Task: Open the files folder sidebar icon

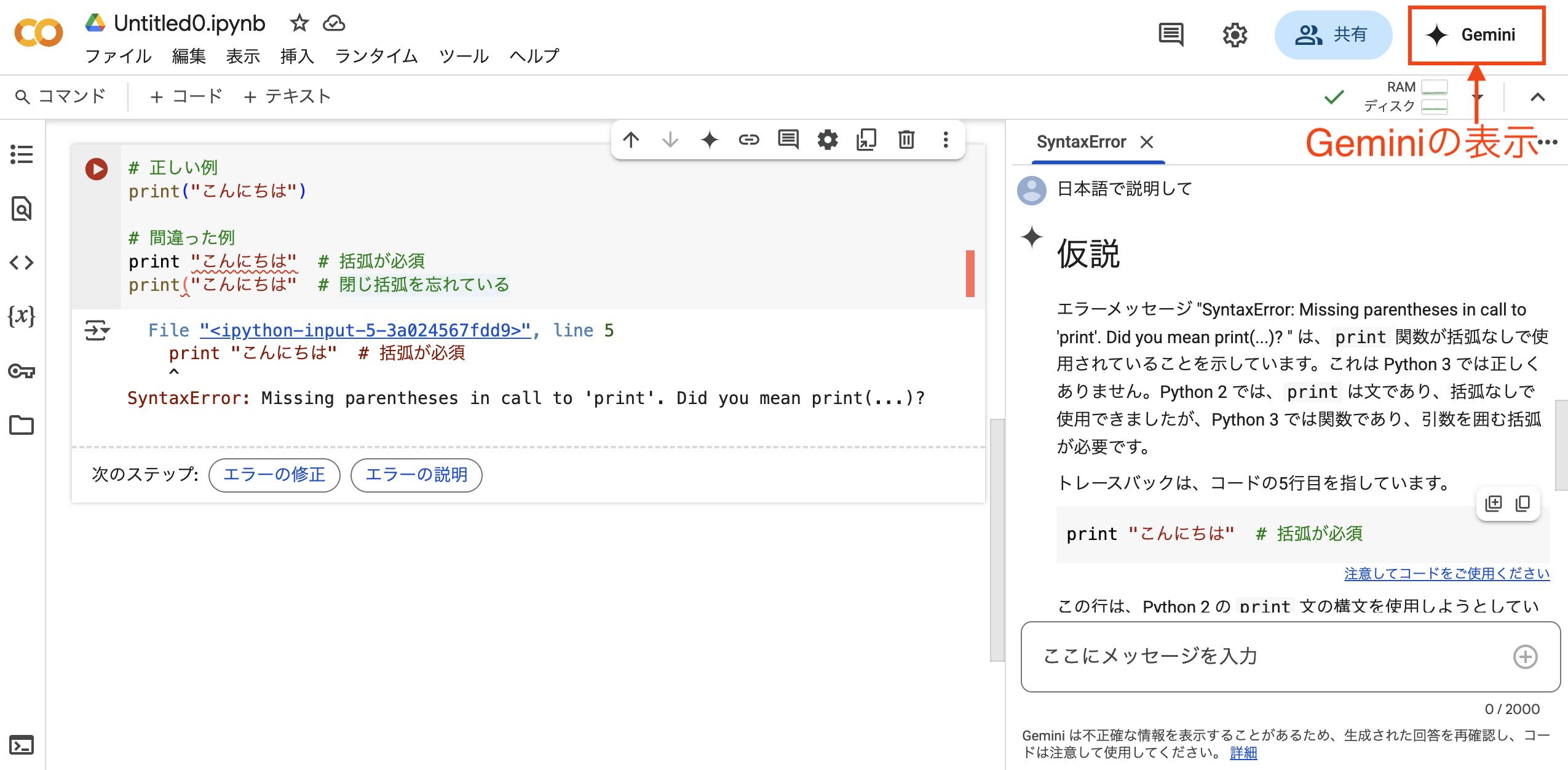Action: (22, 425)
